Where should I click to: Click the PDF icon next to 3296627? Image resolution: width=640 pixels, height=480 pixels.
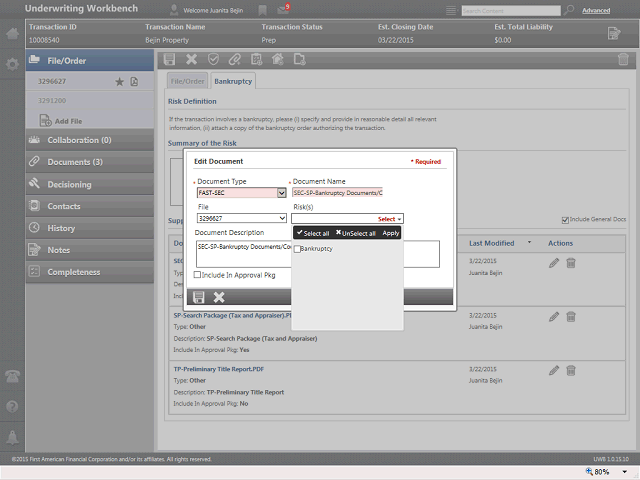pos(134,82)
